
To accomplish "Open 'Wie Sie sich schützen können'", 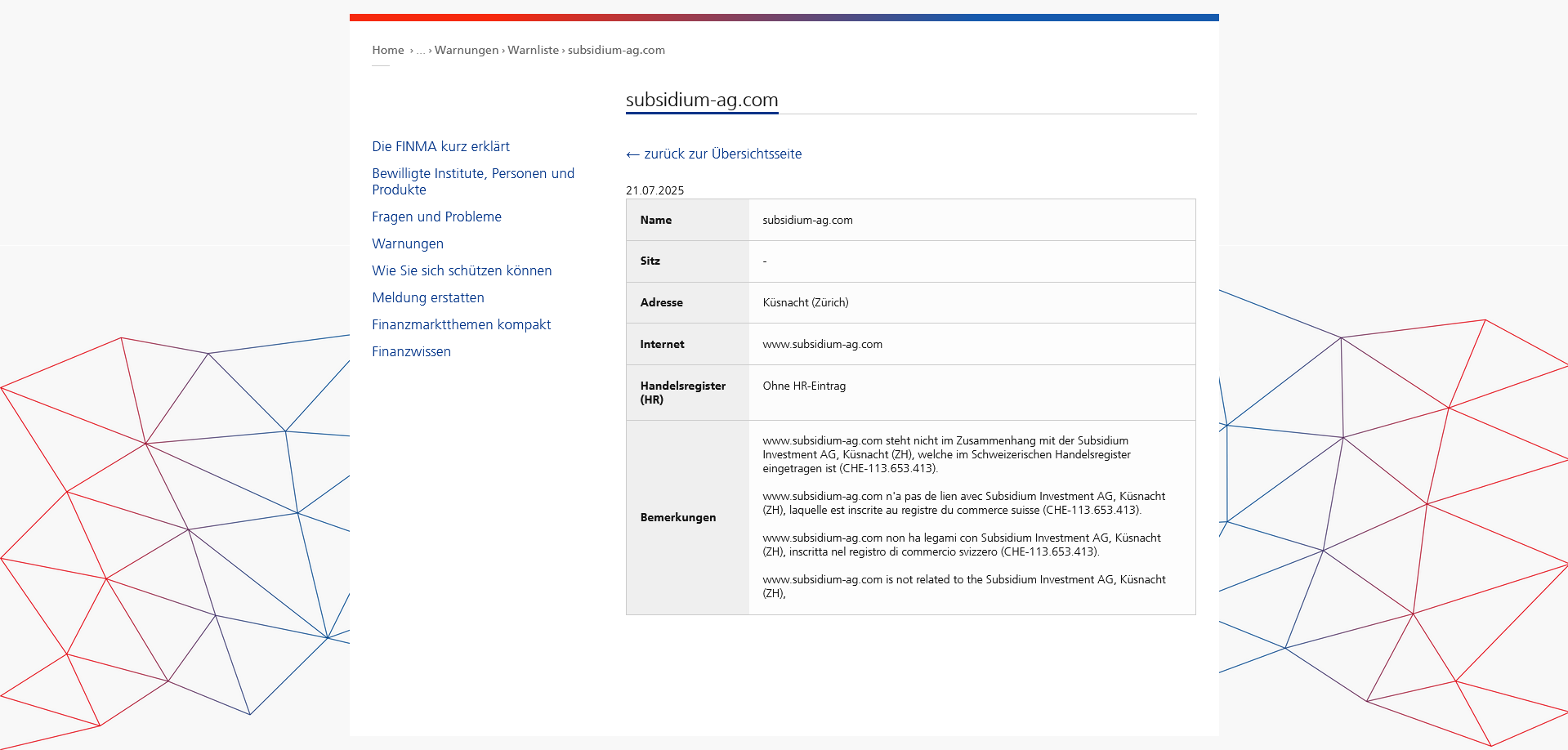I will pos(462,270).
